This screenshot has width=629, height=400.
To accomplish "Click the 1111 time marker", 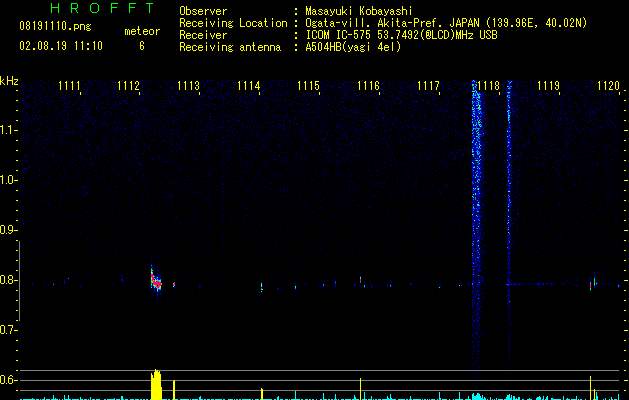I will coord(69,86).
